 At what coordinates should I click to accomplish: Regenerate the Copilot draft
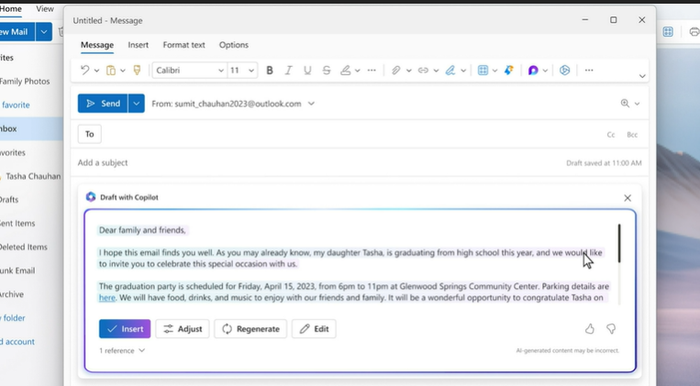250,329
